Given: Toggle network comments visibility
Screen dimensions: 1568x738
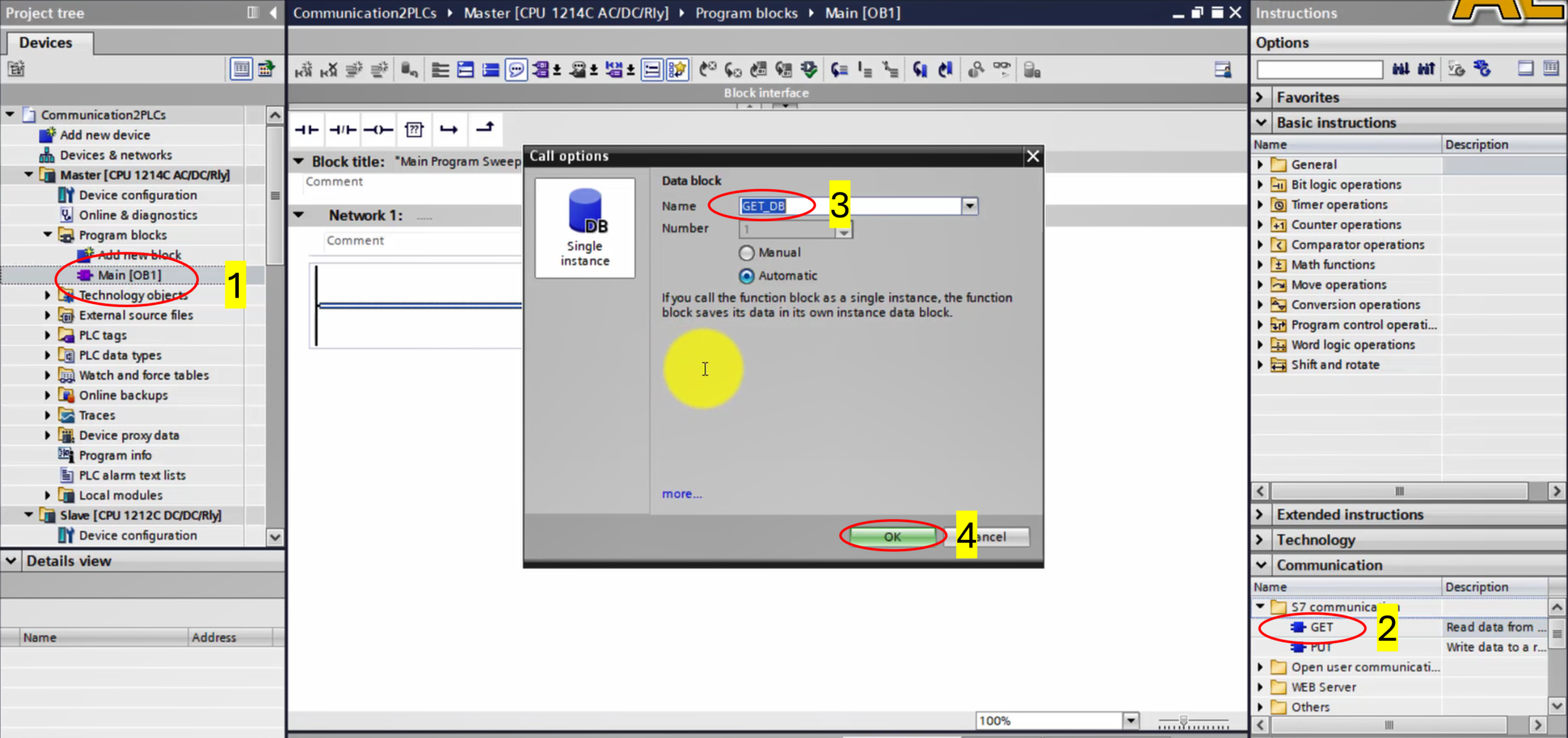Looking at the screenshot, I should coord(516,69).
